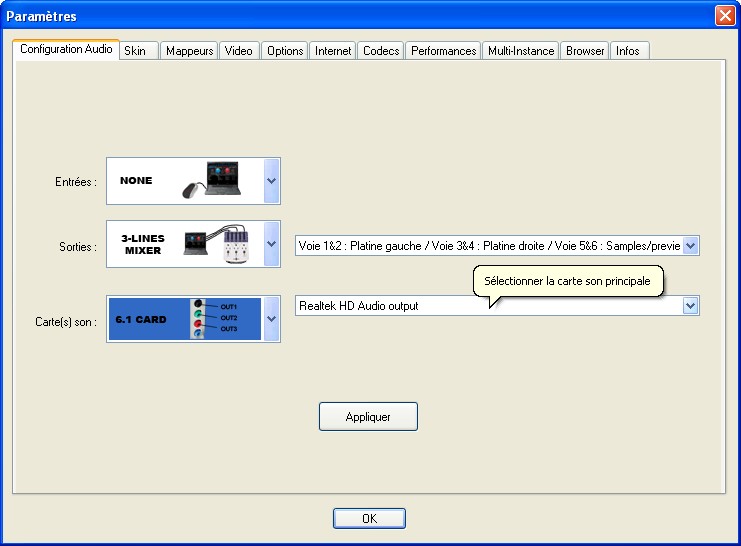This screenshot has height=546, width=741.
Task: Switch to the Codecs tab
Action: tap(381, 51)
